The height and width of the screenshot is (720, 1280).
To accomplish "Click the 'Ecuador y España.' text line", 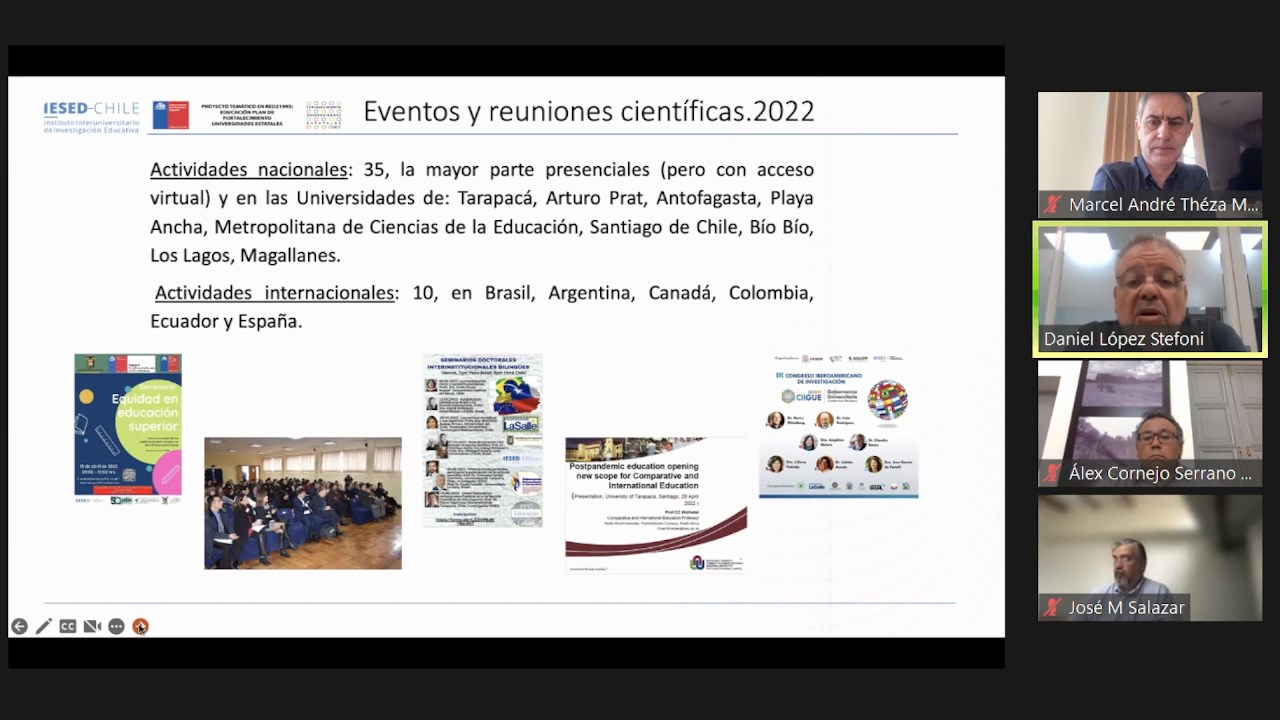I will 226,322.
